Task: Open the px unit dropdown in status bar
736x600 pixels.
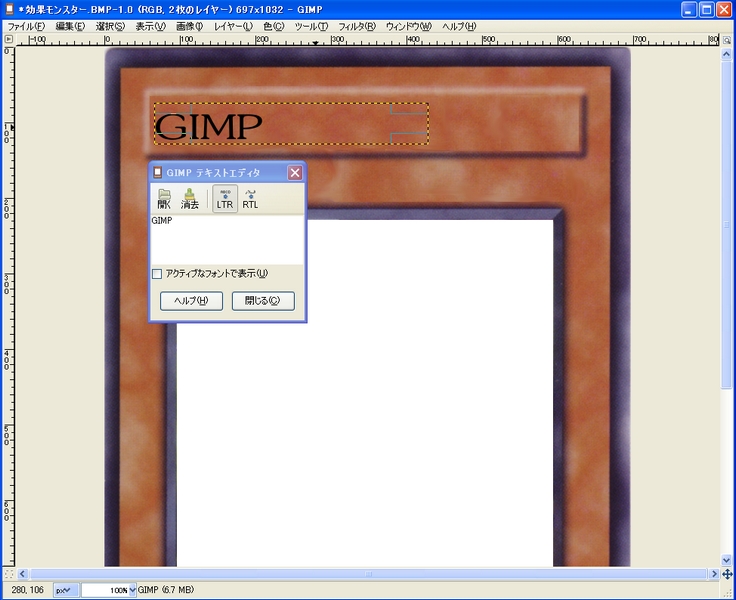Action: (65, 590)
